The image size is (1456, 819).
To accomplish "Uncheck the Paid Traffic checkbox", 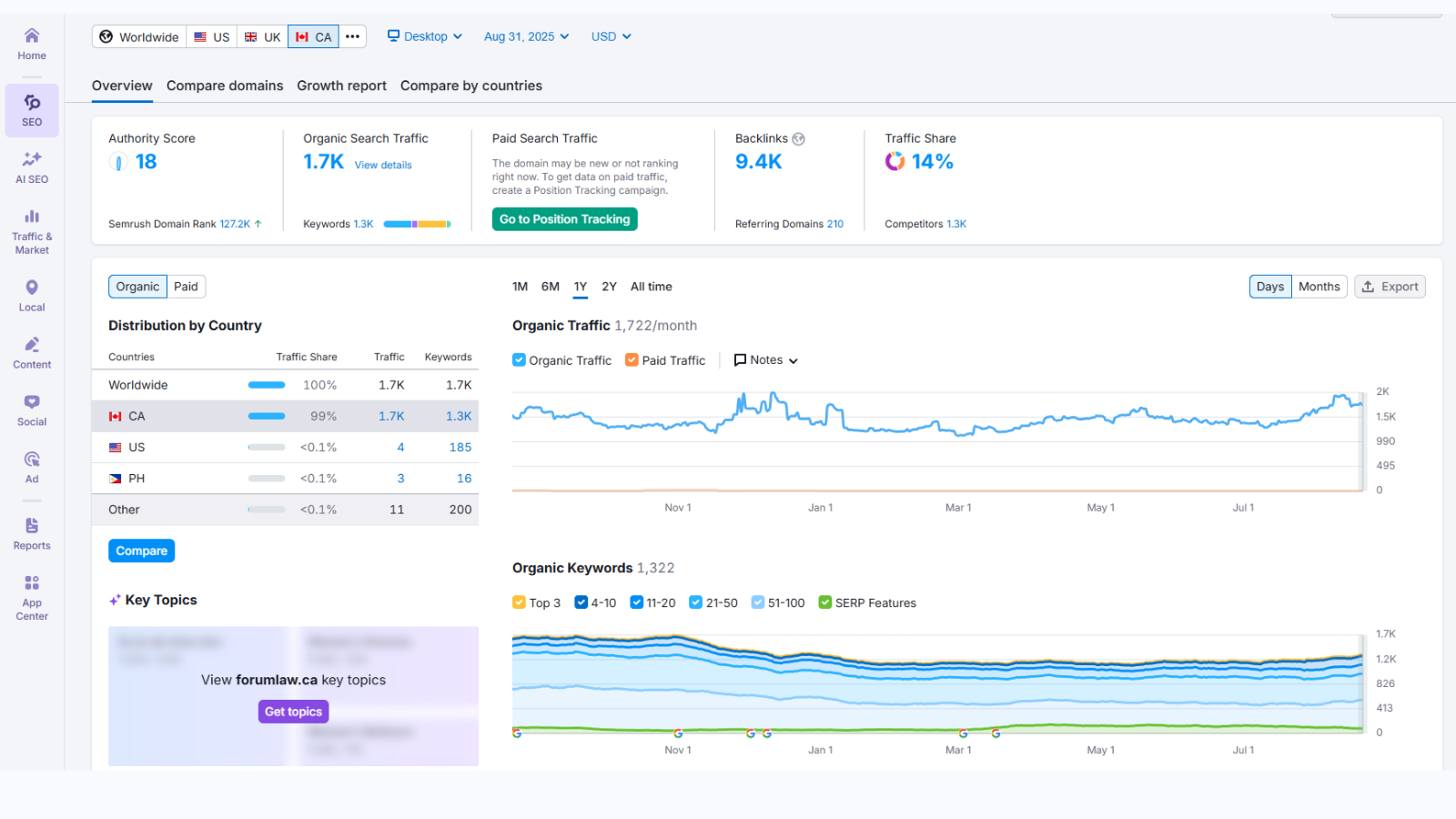I will tap(632, 360).
